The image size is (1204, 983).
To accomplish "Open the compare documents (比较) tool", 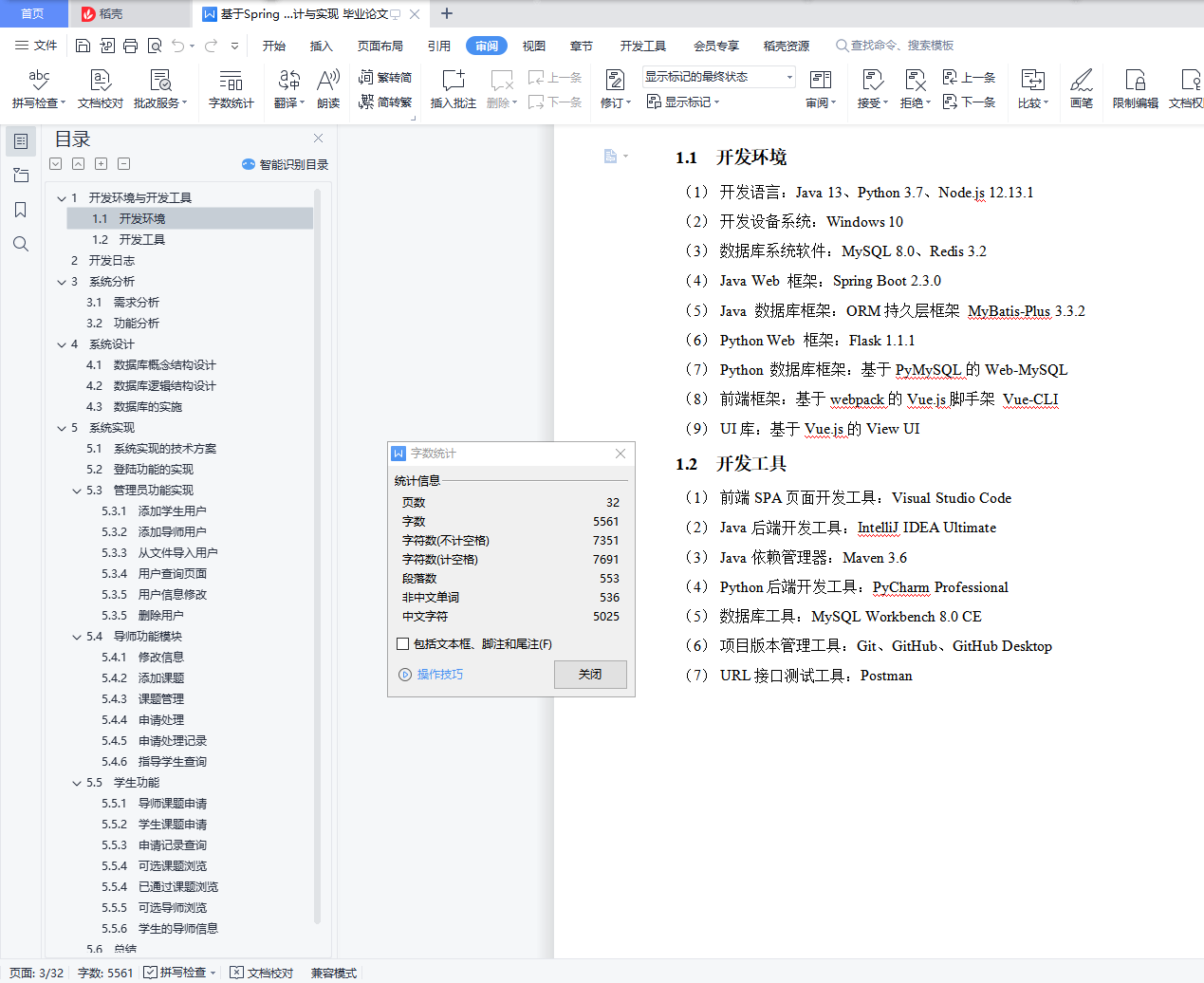I will [1033, 89].
